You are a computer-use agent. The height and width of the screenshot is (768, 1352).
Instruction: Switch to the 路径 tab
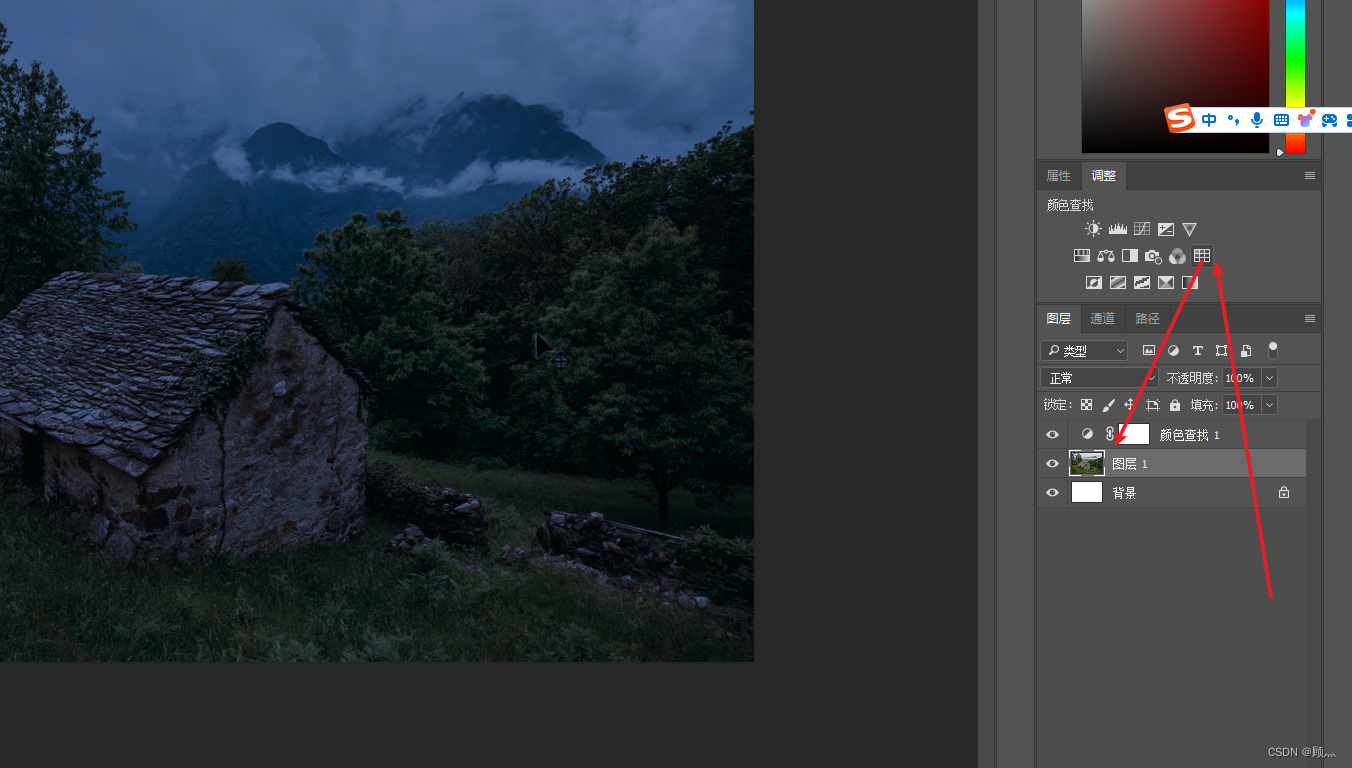1147,319
